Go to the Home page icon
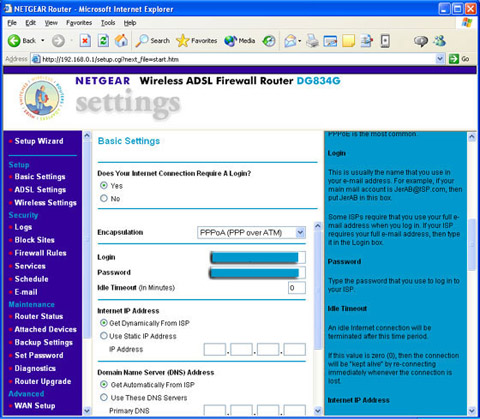 coord(121,41)
